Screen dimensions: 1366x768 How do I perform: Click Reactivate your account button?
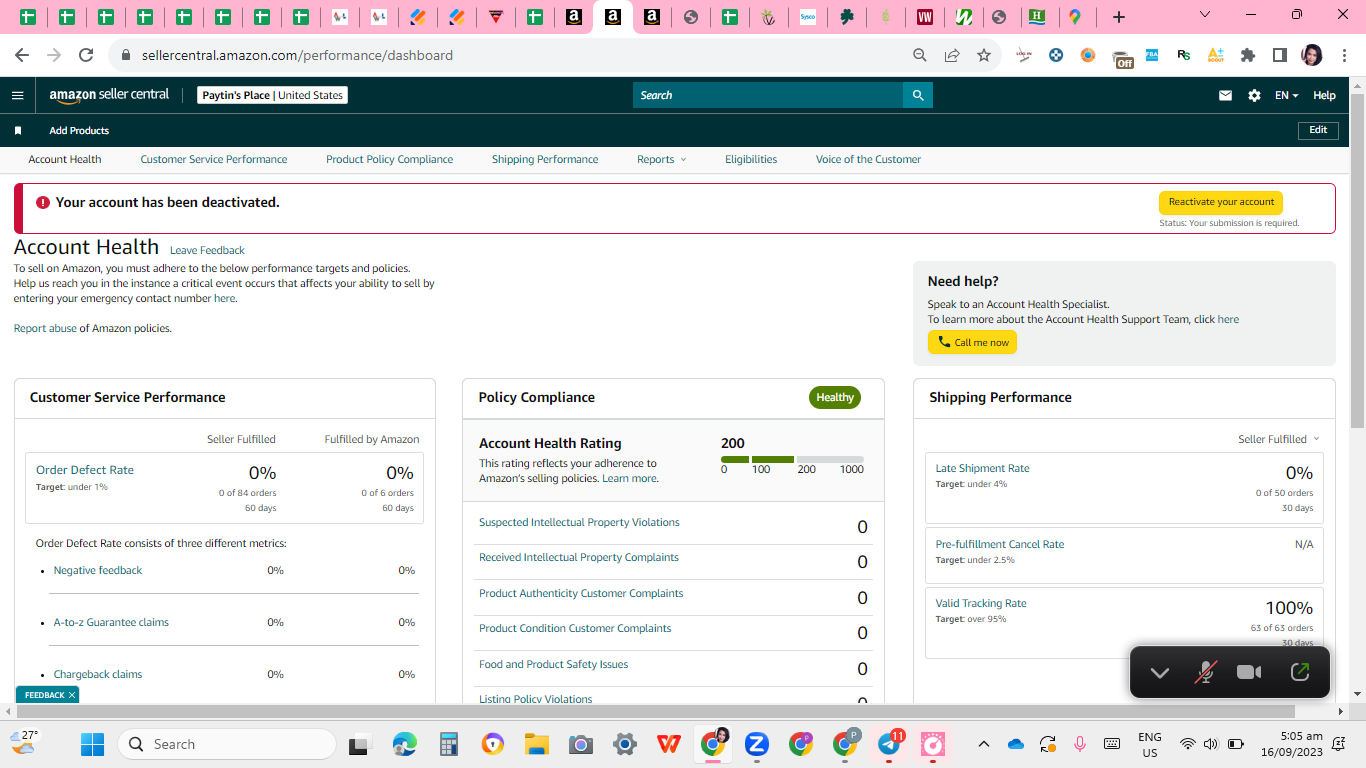coord(1221,202)
